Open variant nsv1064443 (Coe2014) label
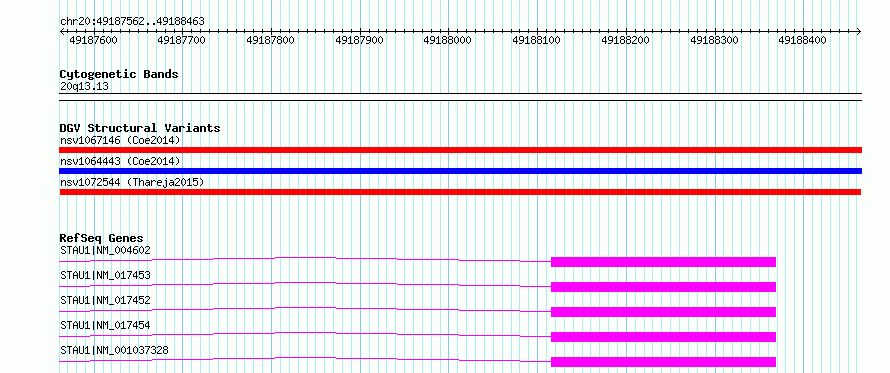 click(120, 162)
